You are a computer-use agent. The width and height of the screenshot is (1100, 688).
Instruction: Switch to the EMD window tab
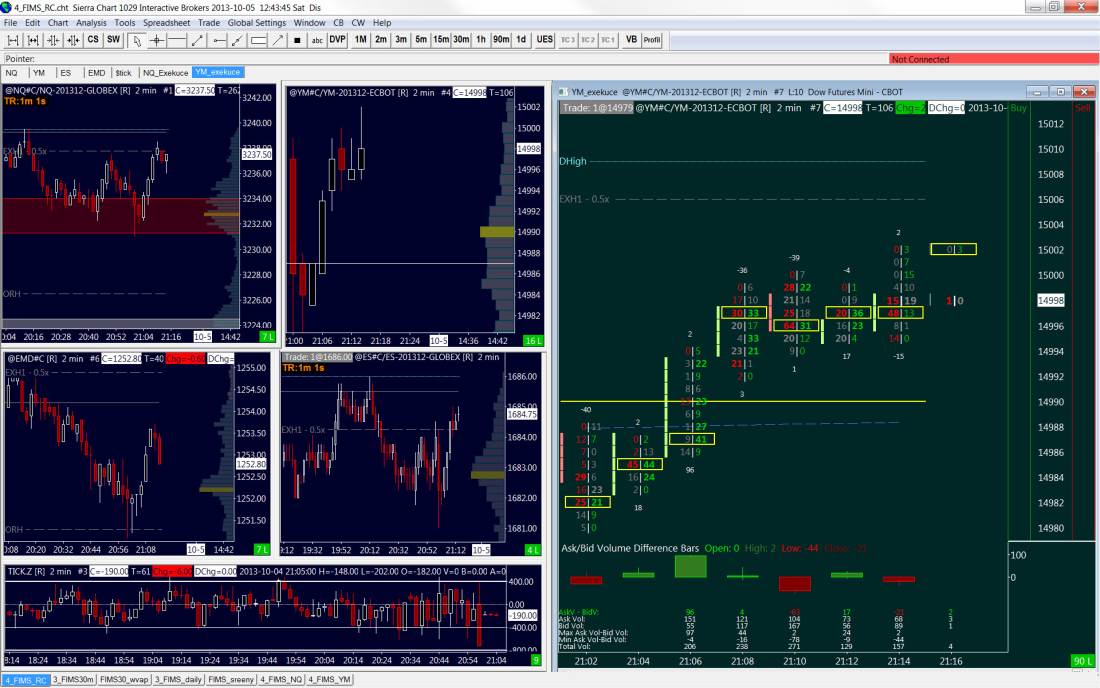pos(97,73)
